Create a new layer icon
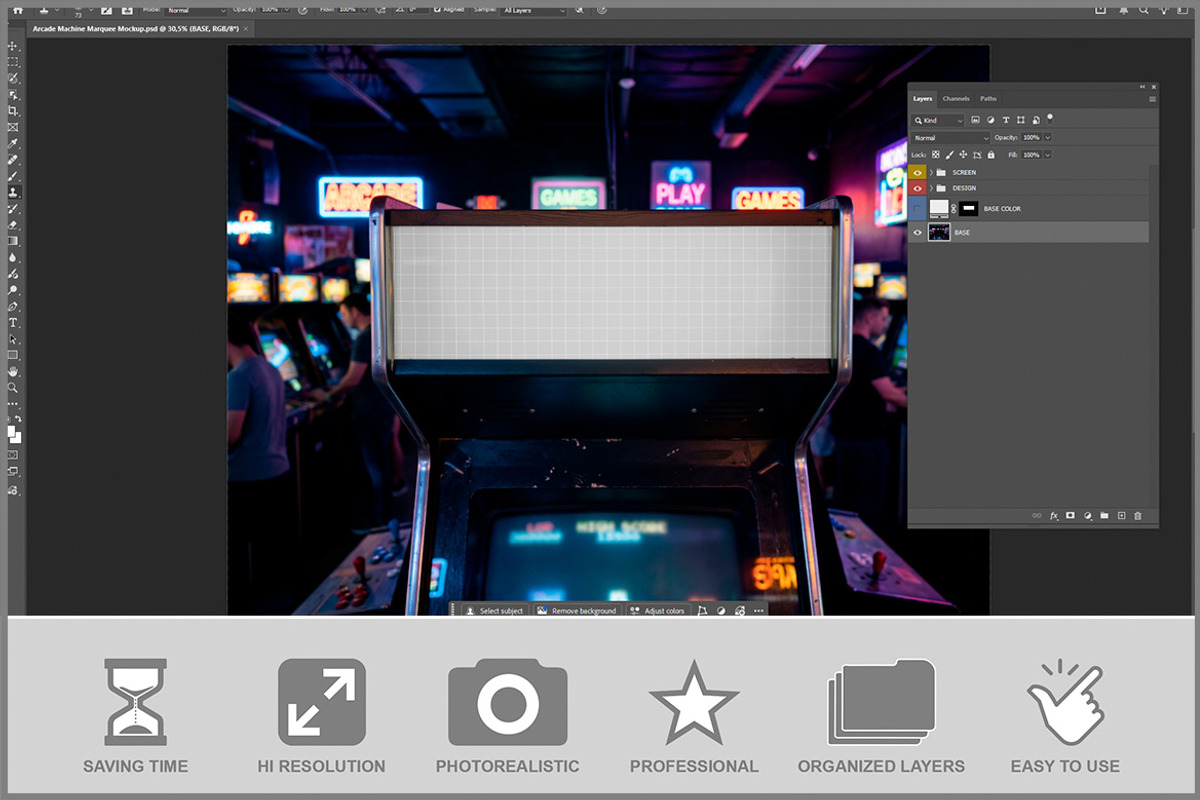The width and height of the screenshot is (1200, 800). click(x=1121, y=515)
